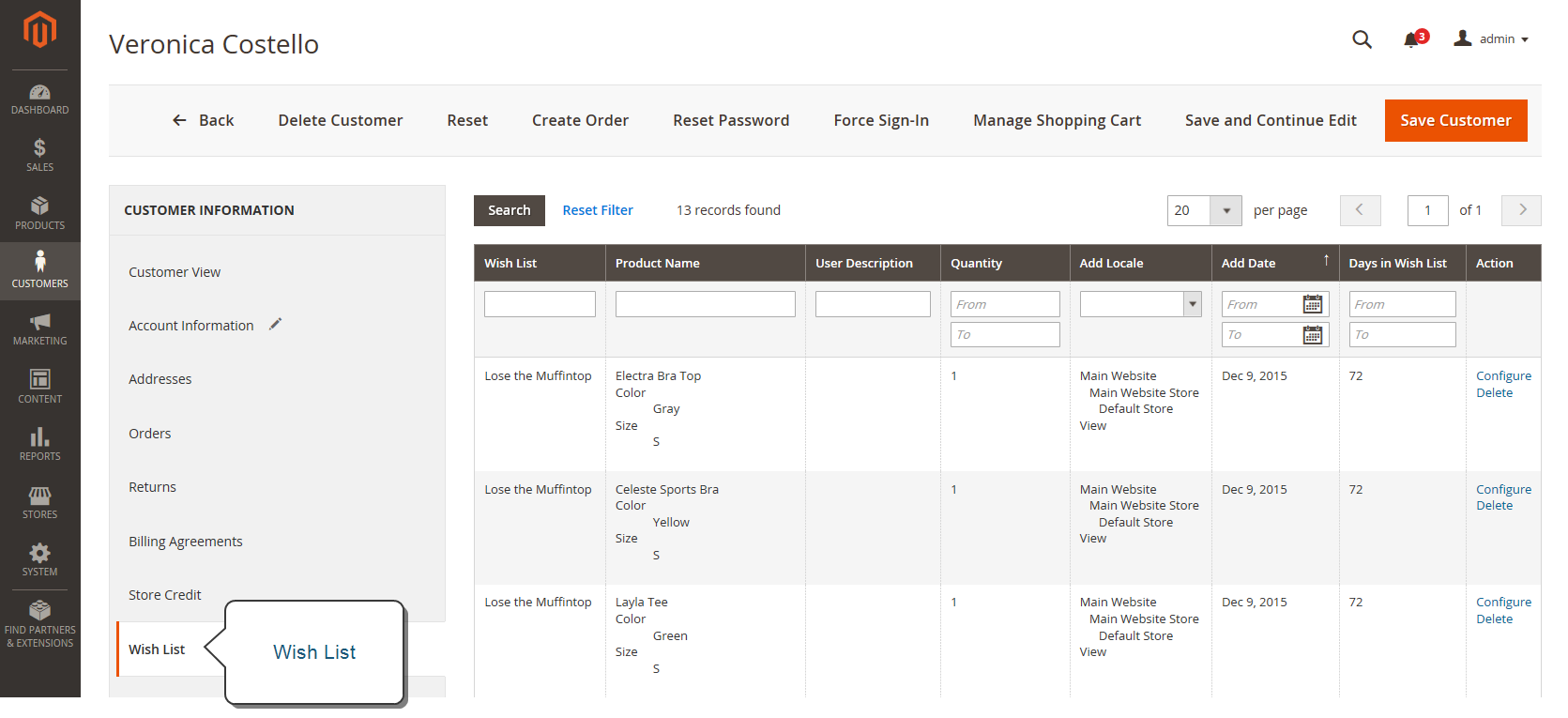Click the current page number field
Image resolution: width=1568 pixels, height=718 pixels.
pos(1428,210)
